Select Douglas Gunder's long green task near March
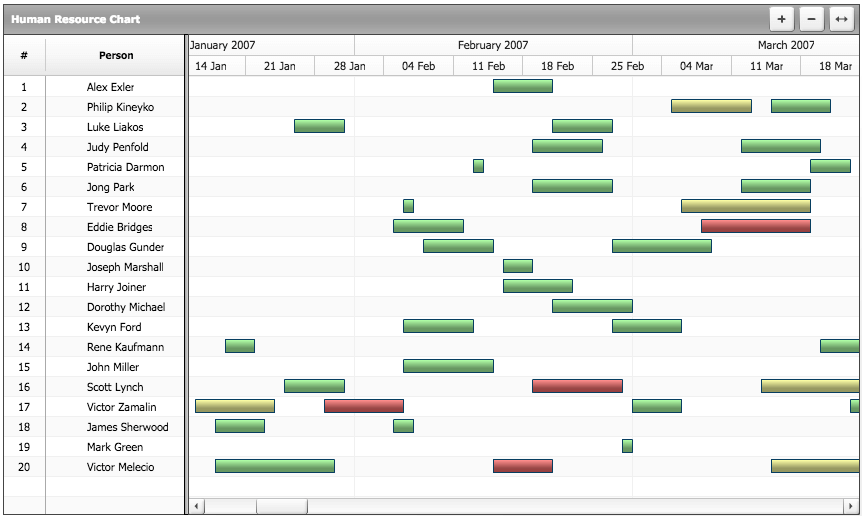 [662, 246]
